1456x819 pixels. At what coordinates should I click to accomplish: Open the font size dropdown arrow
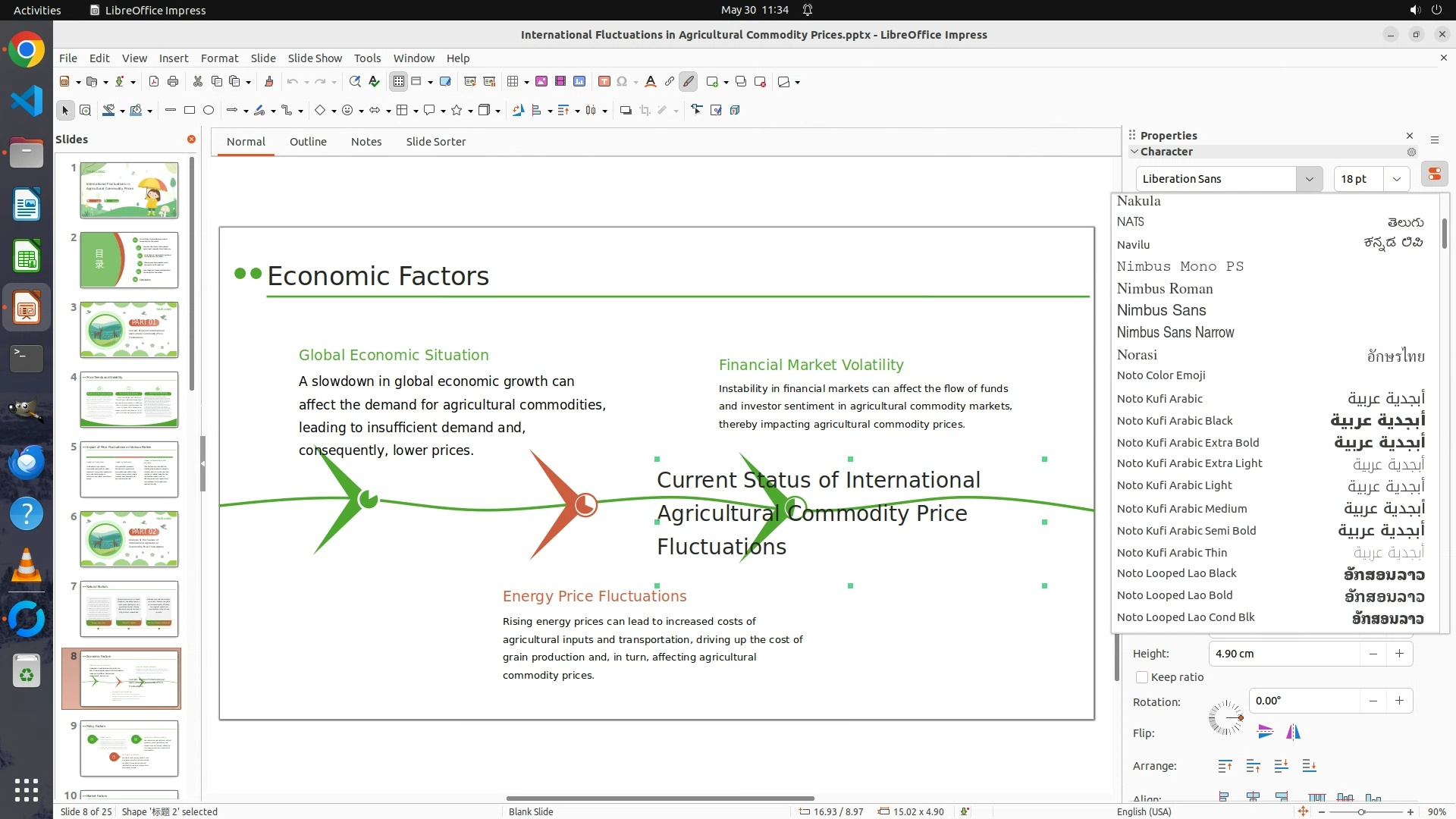tap(1396, 179)
